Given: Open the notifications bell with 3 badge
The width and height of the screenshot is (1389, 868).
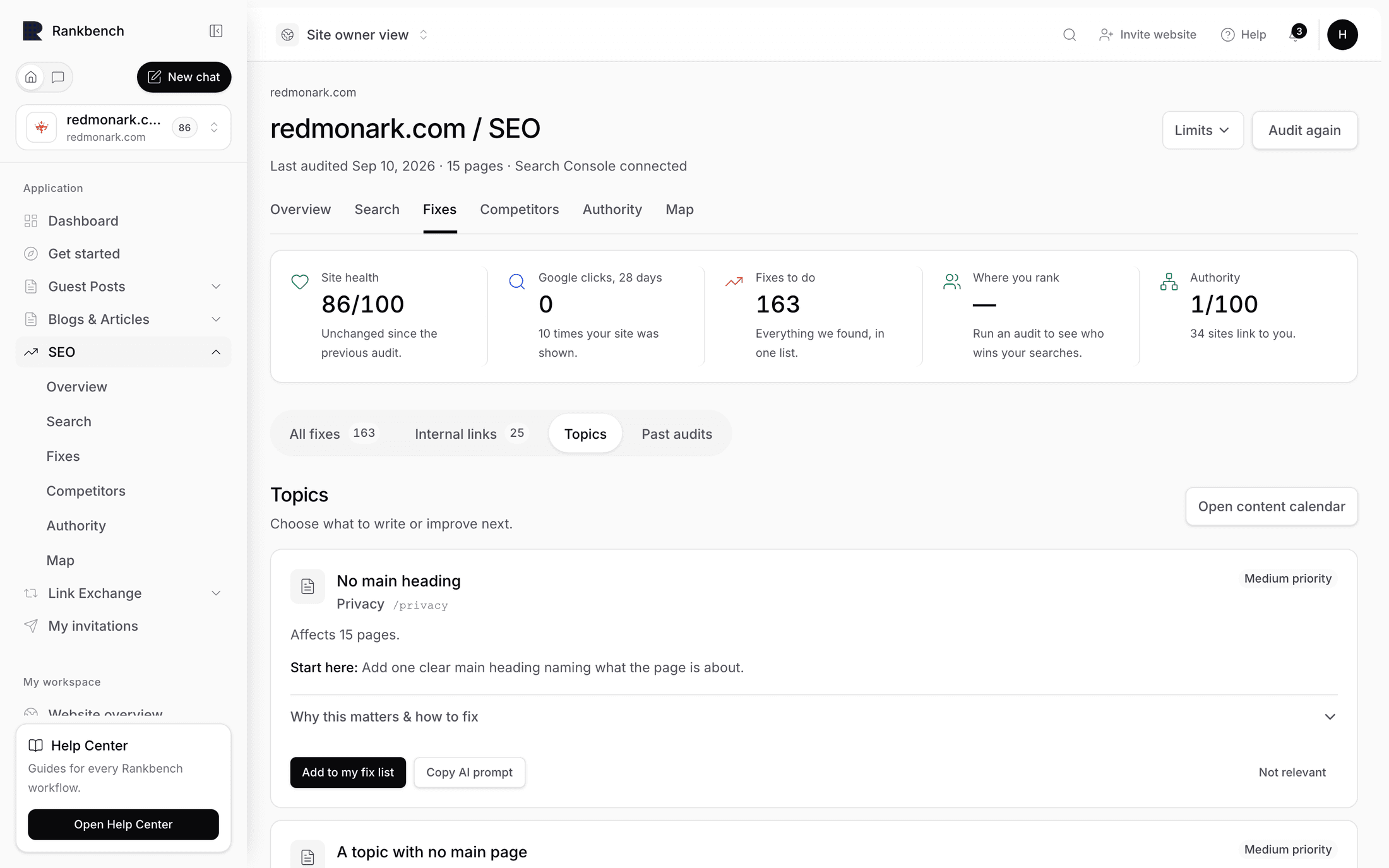Looking at the screenshot, I should coord(1297,34).
